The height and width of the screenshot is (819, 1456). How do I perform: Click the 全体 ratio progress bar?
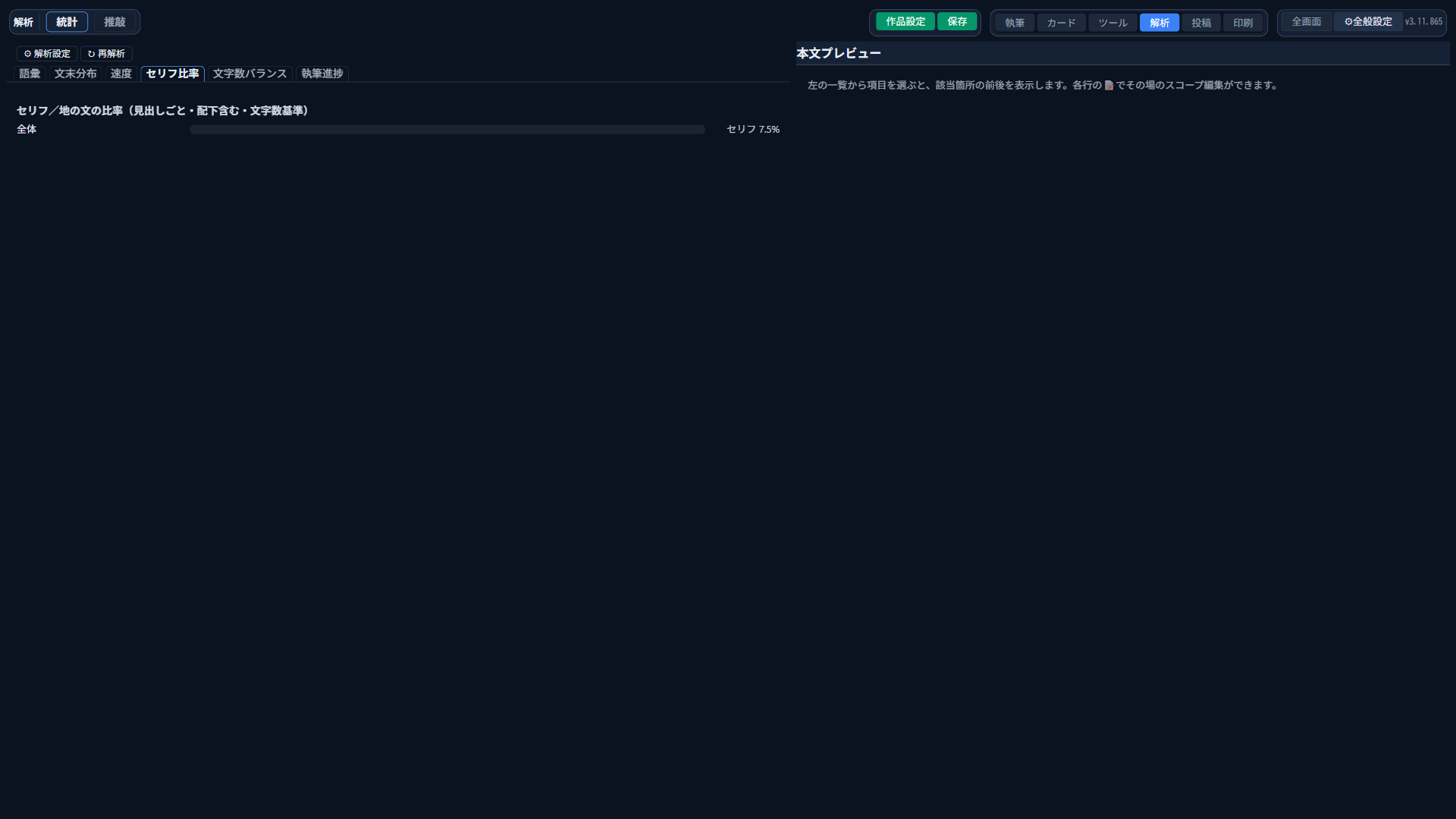pos(447,130)
